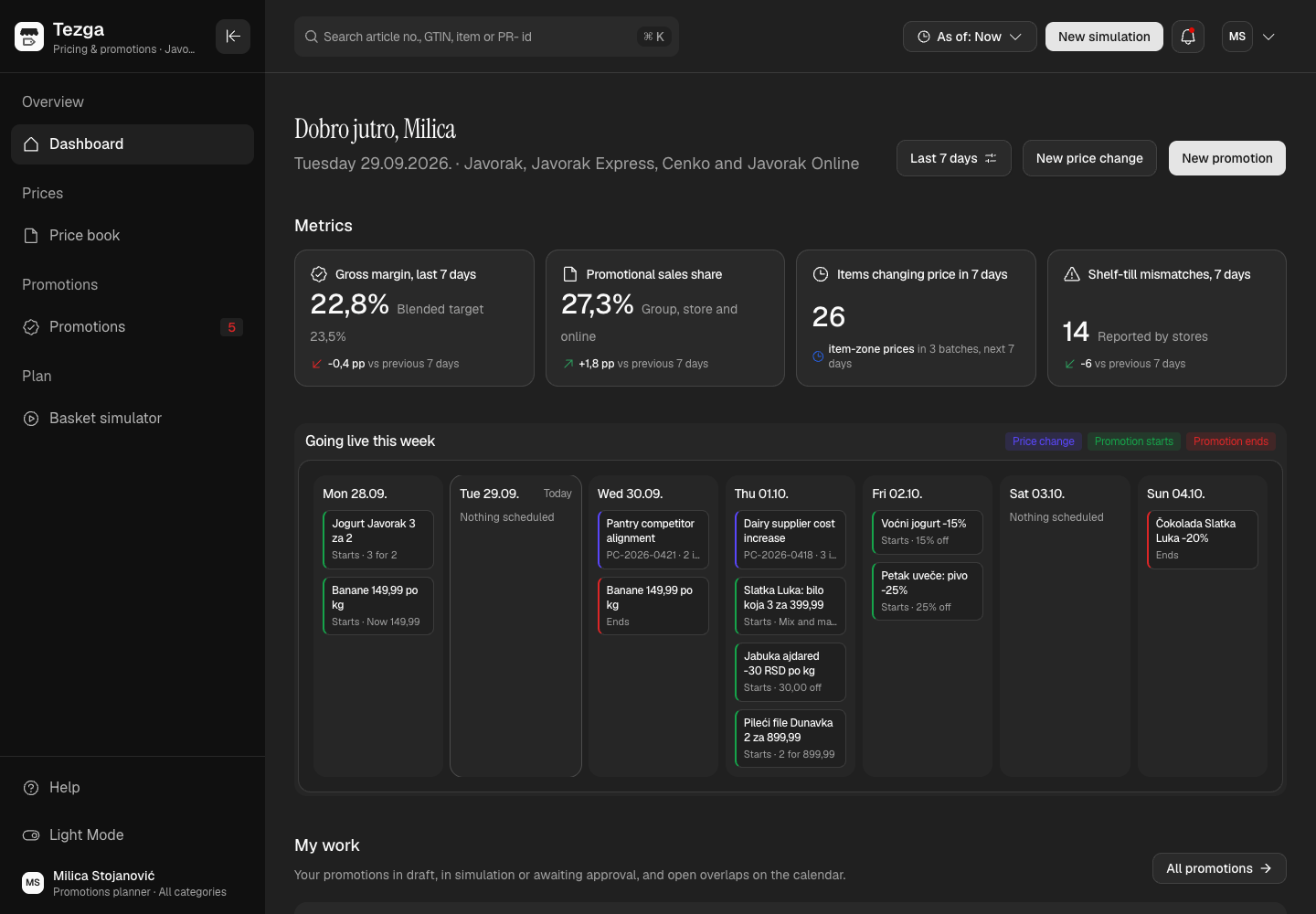This screenshot has height=914, width=1316.
Task: Click the red 5 badge beside Promotions
Action: tap(231, 327)
